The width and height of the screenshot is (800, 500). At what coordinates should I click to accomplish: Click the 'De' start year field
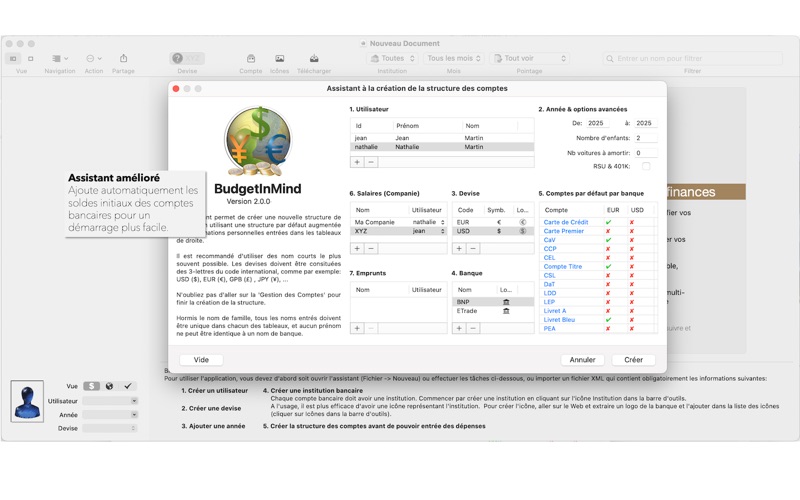click(597, 123)
